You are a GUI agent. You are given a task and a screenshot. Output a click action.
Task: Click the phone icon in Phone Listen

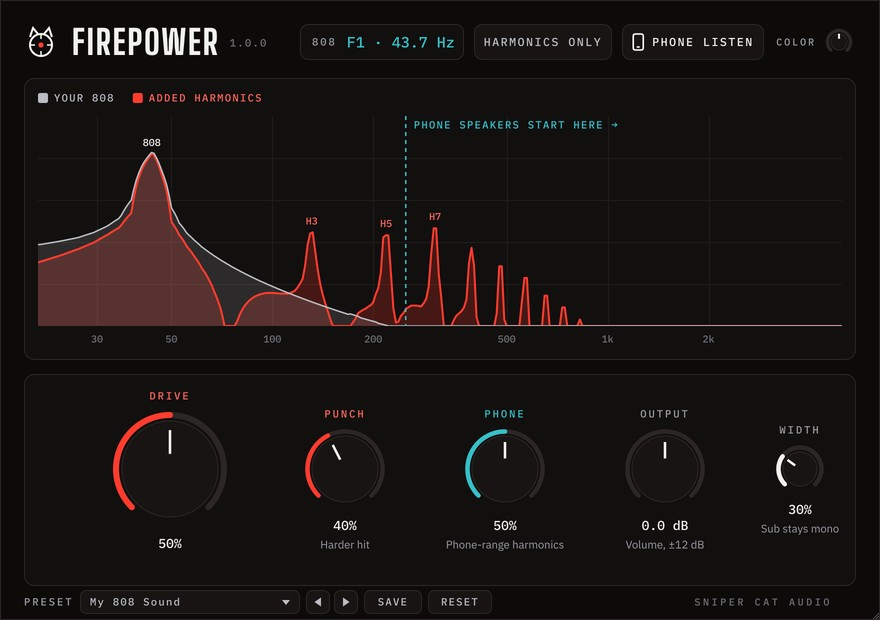click(x=638, y=42)
